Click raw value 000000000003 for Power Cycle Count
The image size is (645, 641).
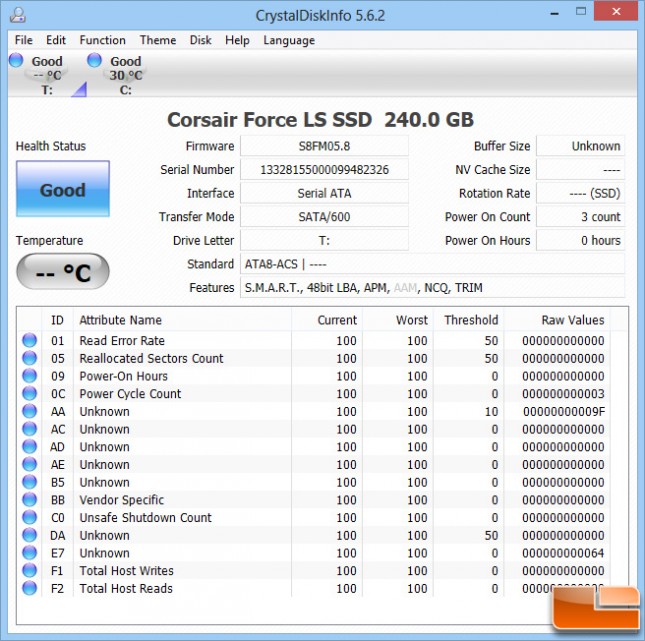(563, 394)
